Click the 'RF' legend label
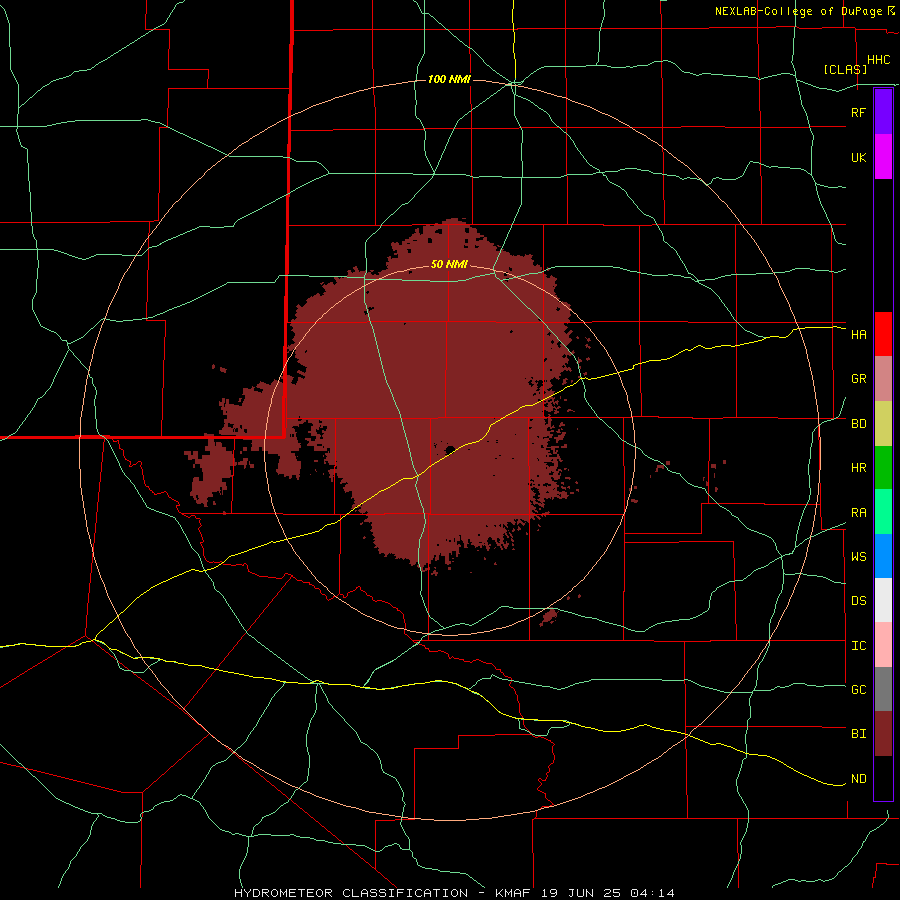This screenshot has height=900, width=900. (x=858, y=112)
